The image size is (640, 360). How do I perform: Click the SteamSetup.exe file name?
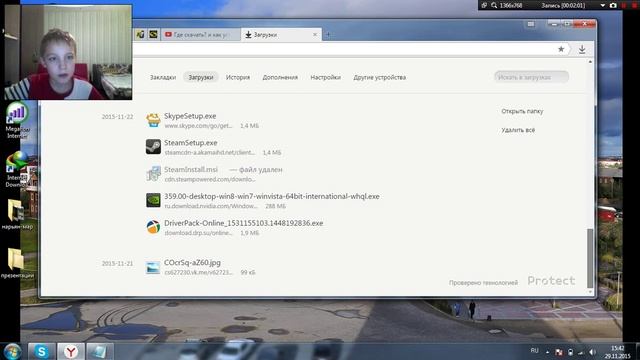[x=191, y=143]
